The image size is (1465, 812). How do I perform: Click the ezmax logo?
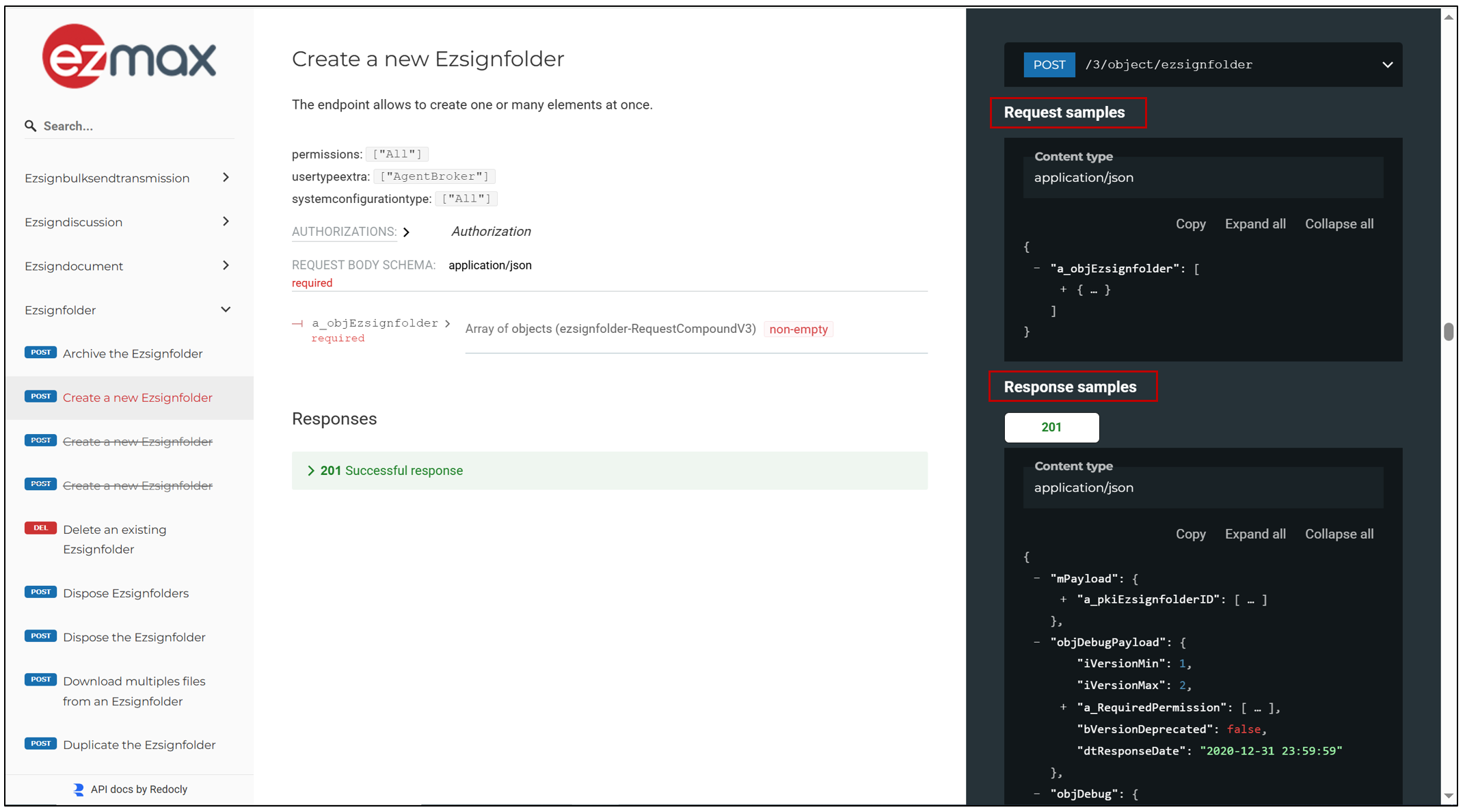click(x=129, y=57)
